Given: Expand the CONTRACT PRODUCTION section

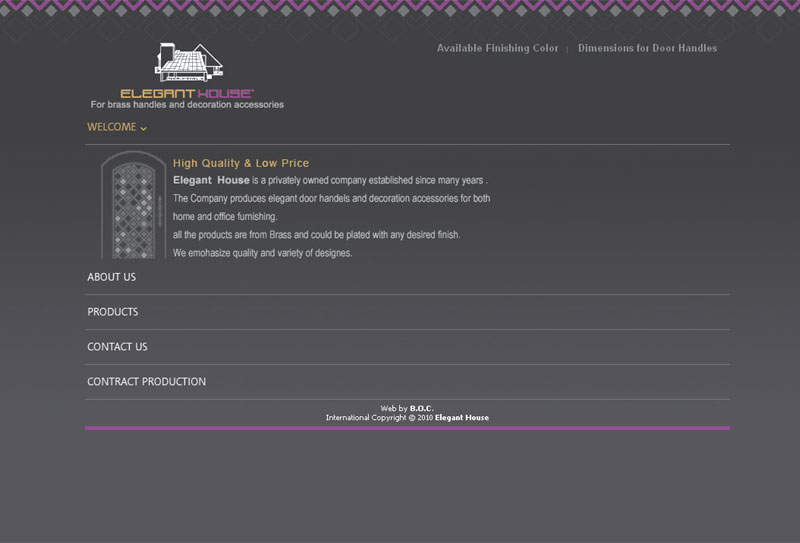Looking at the screenshot, I should (146, 382).
